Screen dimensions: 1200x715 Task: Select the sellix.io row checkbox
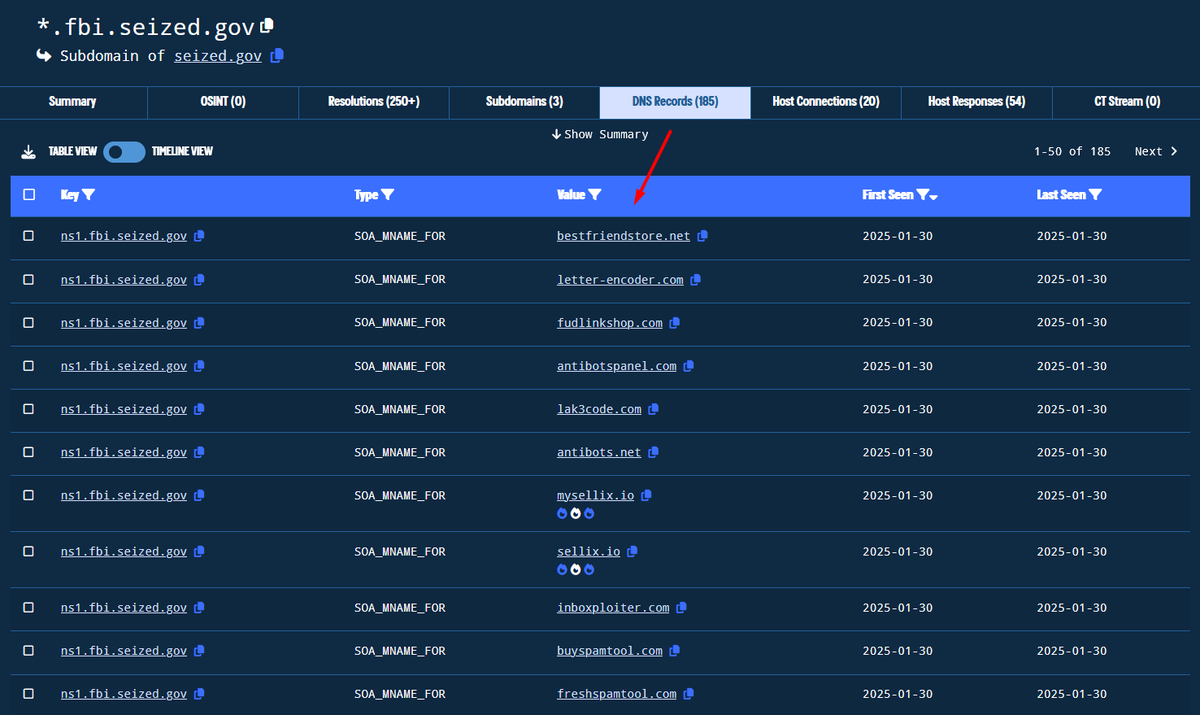pyautogui.click(x=28, y=550)
